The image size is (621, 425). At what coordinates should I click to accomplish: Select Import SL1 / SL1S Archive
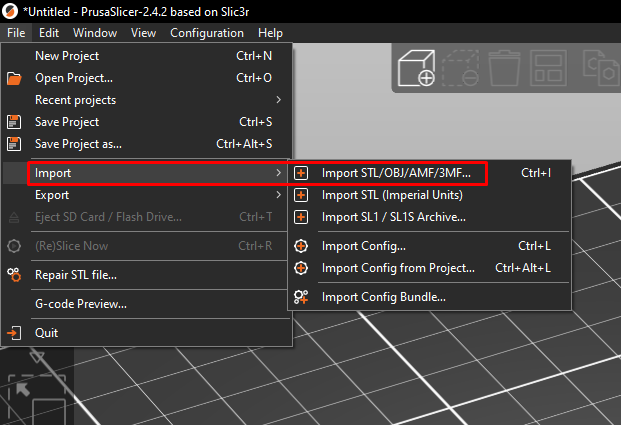point(393,217)
